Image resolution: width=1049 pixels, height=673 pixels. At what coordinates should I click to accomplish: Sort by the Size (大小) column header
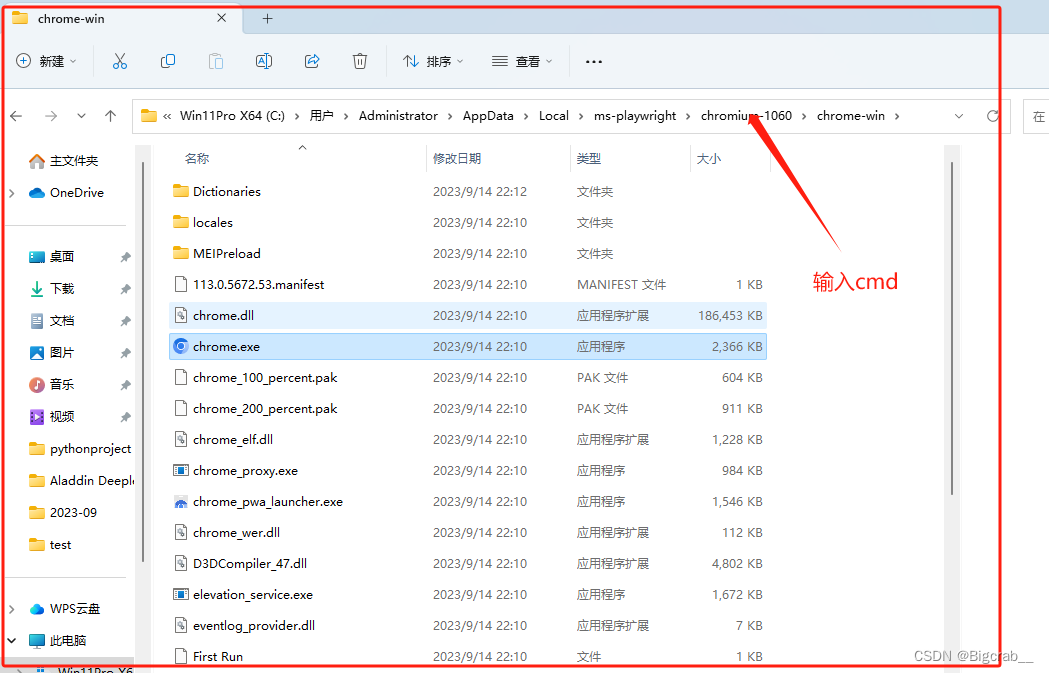click(708, 159)
